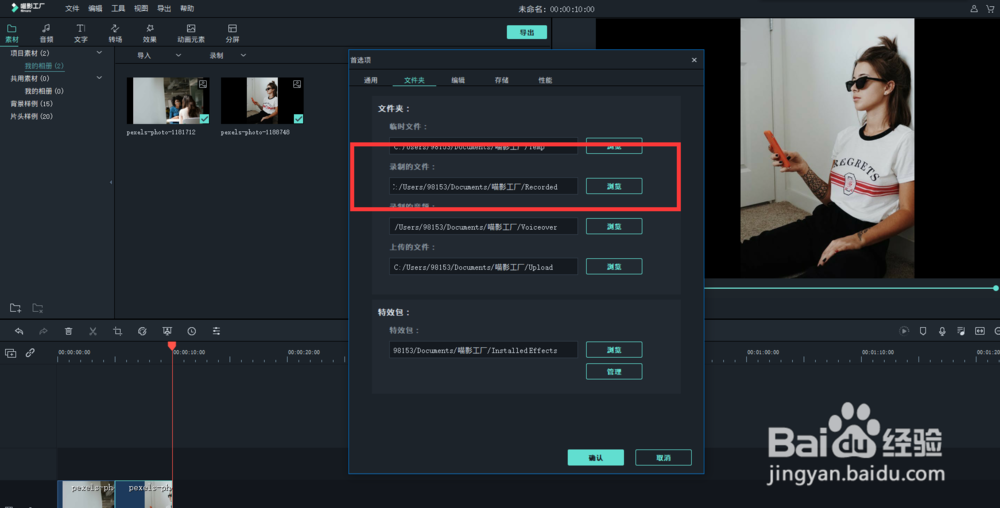
Task: Open the 导出 menu in menu bar
Action: click(164, 8)
